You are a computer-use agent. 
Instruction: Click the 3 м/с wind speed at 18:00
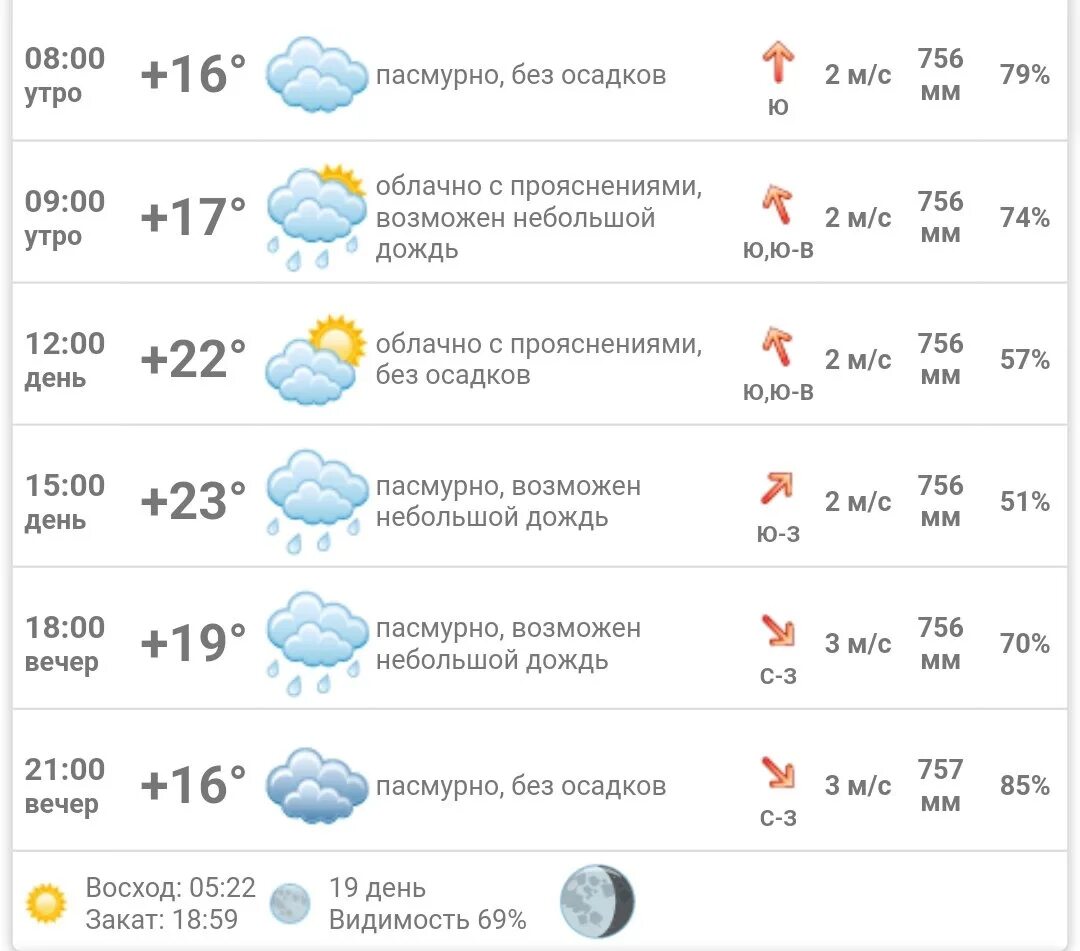pyautogui.click(x=858, y=644)
